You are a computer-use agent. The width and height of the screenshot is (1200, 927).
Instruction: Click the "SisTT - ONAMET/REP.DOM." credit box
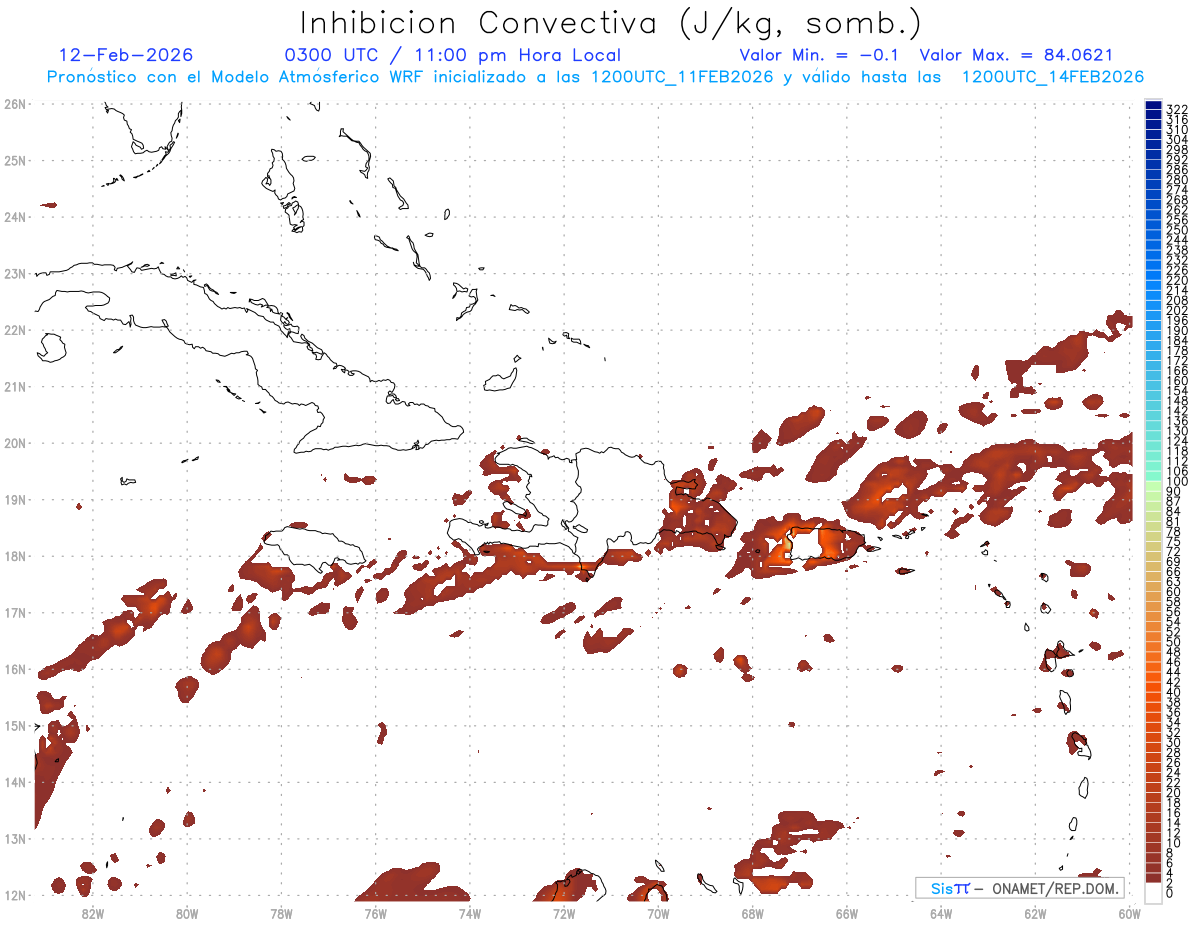tap(1021, 888)
